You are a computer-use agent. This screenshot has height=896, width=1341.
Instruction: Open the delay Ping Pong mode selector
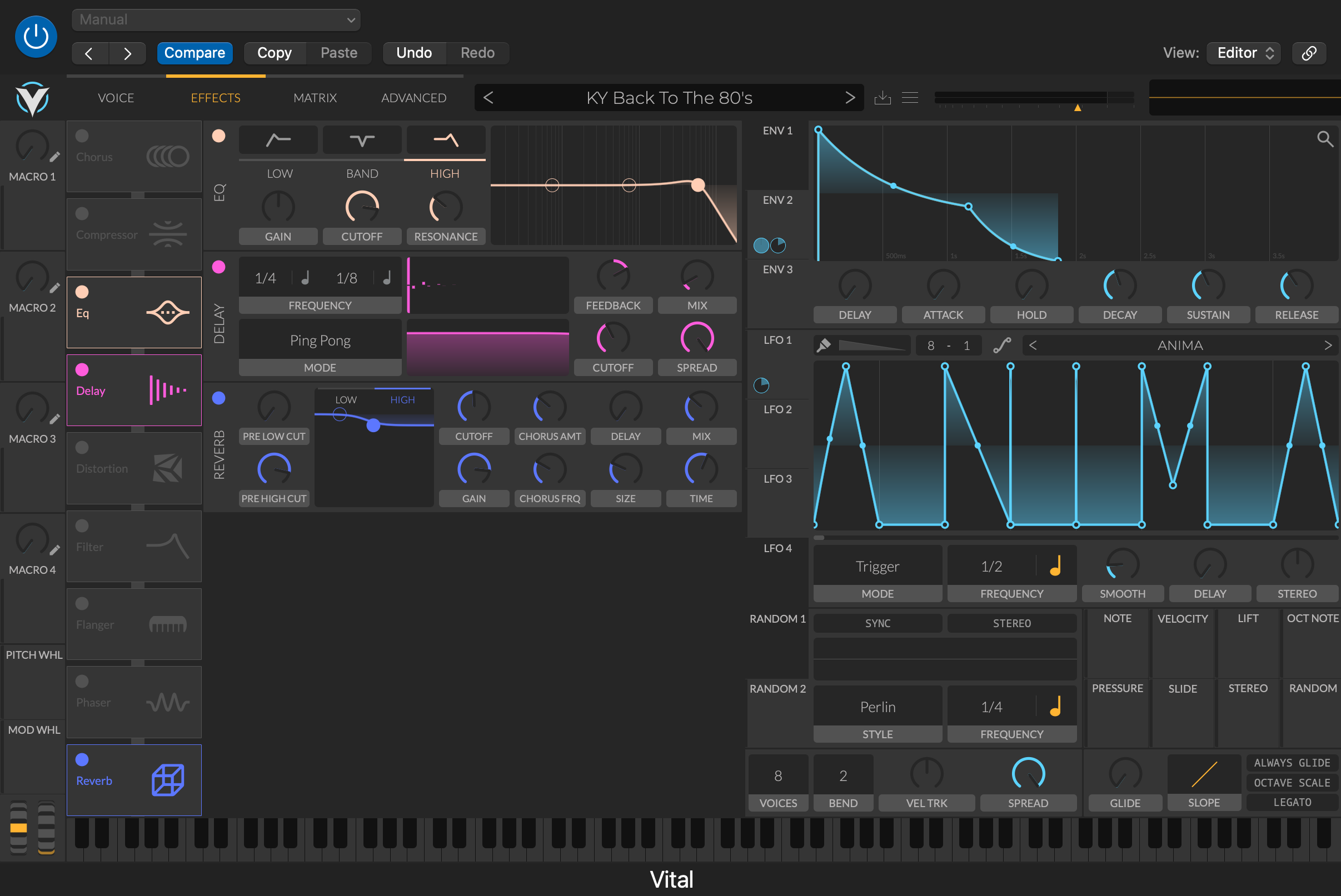tap(320, 340)
